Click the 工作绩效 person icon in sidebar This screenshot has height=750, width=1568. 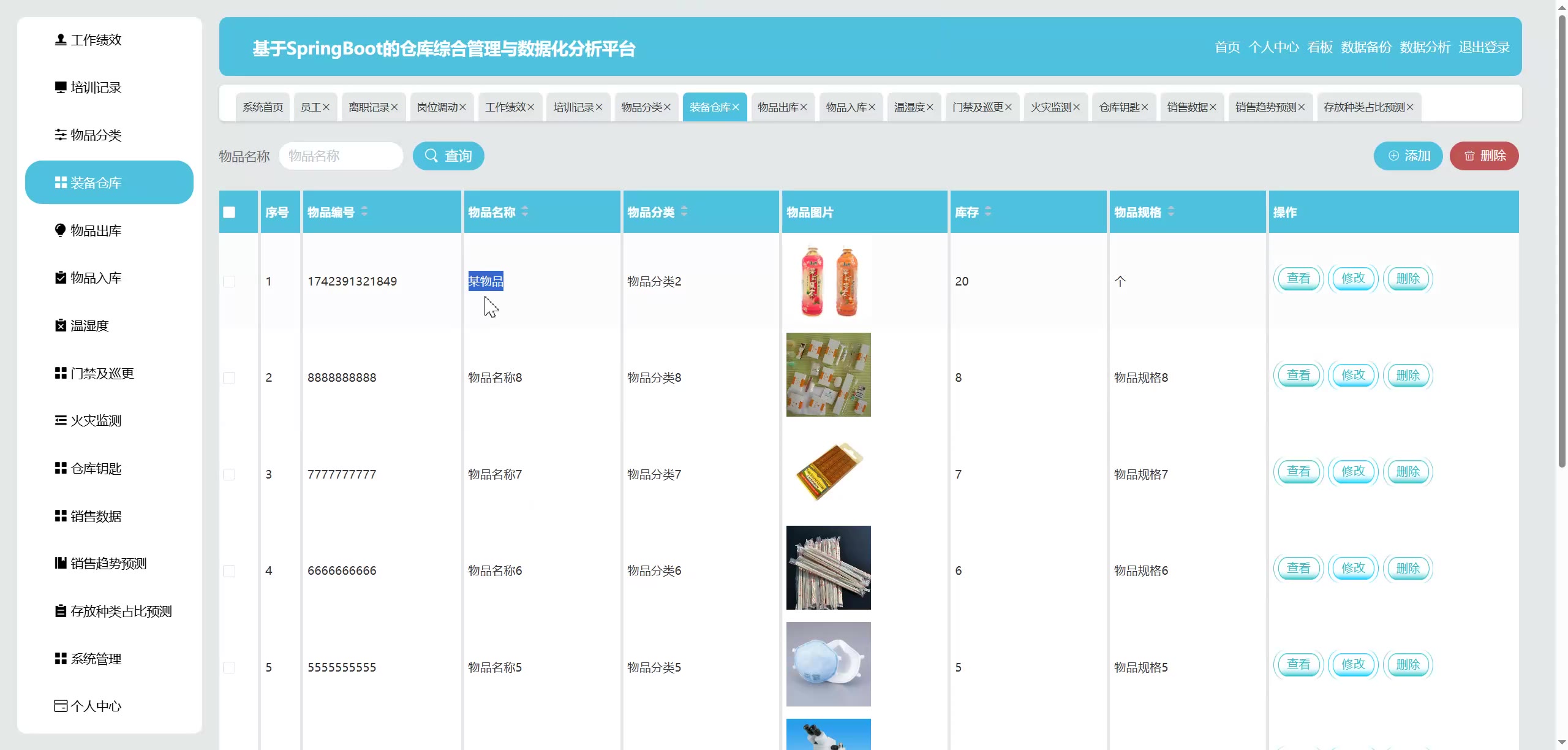pos(60,40)
